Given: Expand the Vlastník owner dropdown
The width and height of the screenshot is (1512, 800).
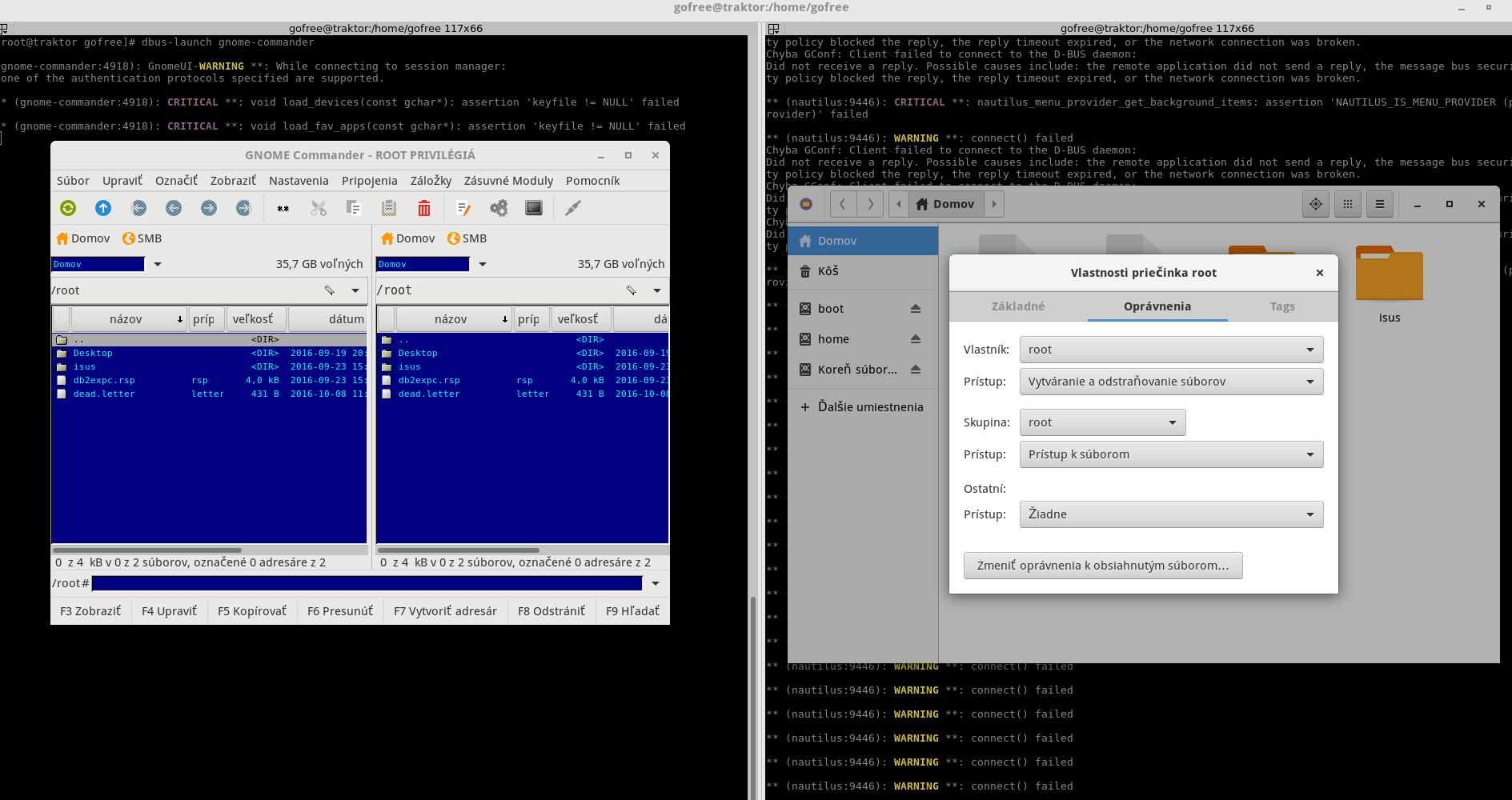Looking at the screenshot, I should pyautogui.click(x=1171, y=350).
